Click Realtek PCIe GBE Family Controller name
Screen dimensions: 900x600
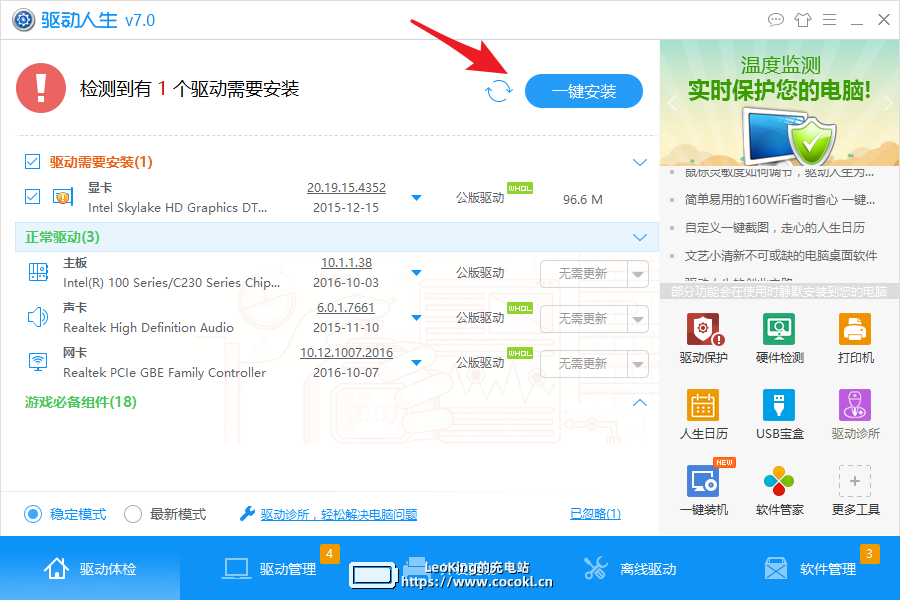coord(164,373)
